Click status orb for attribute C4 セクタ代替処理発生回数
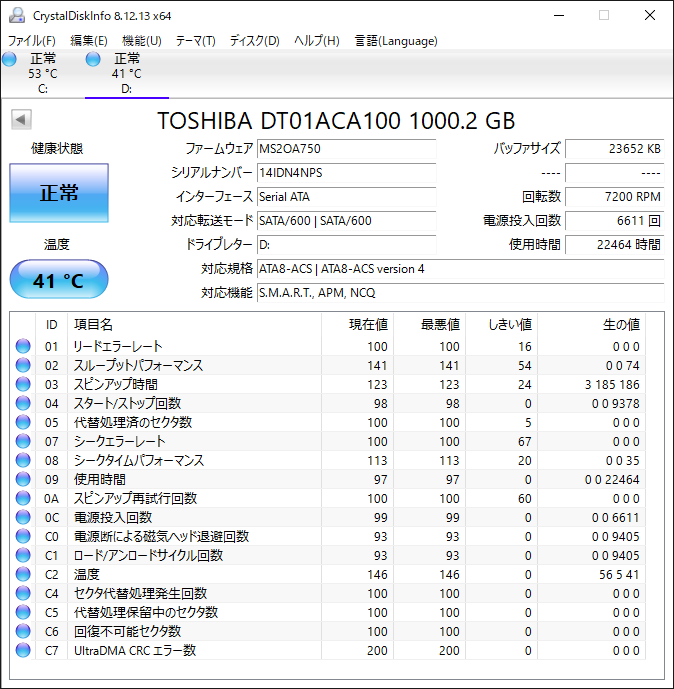Viewport: 674px width, 689px height. pos(23,593)
